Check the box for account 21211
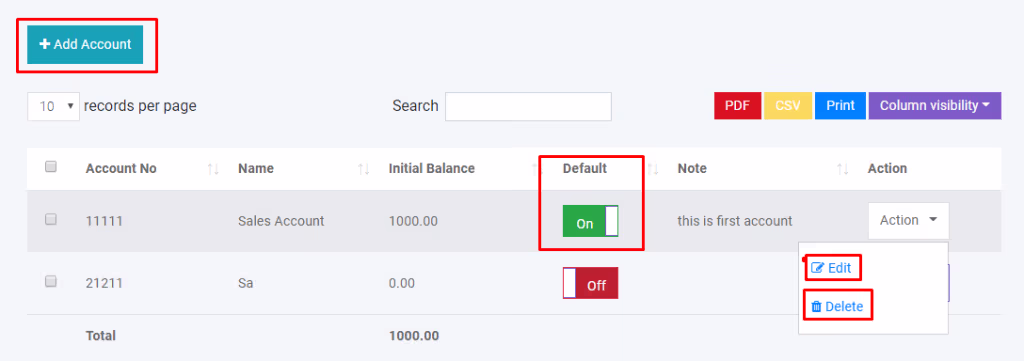Image resolution: width=1024 pixels, height=361 pixels. pos(50,281)
